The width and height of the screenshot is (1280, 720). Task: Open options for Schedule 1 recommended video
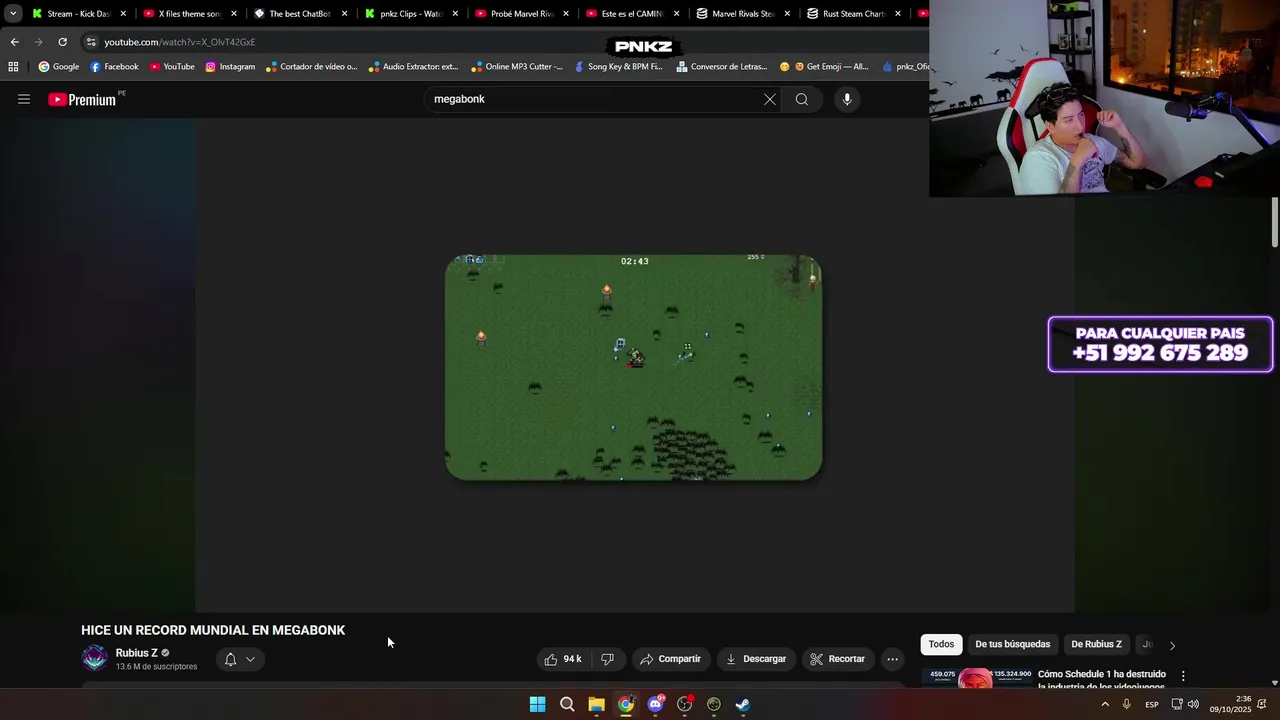(1183, 676)
